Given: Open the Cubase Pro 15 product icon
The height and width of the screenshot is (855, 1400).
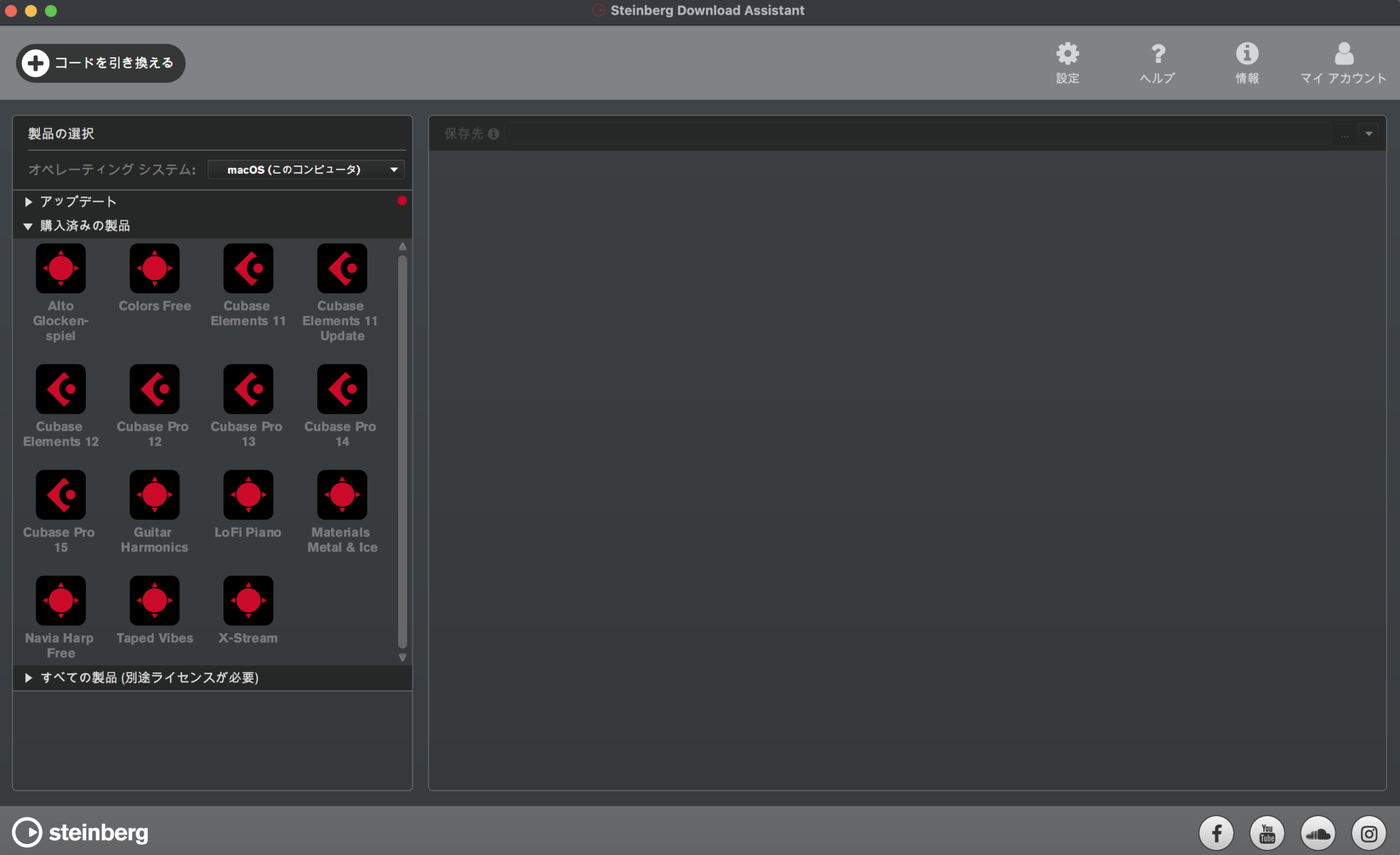Looking at the screenshot, I should pos(61,495).
